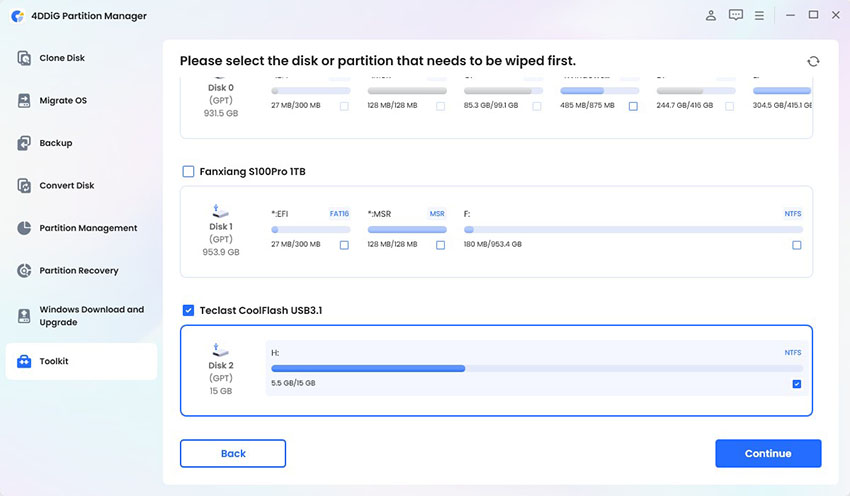Screen dimensions: 850x496
Task: Click the Convert Disk sidebar icon
Action: (x=25, y=186)
